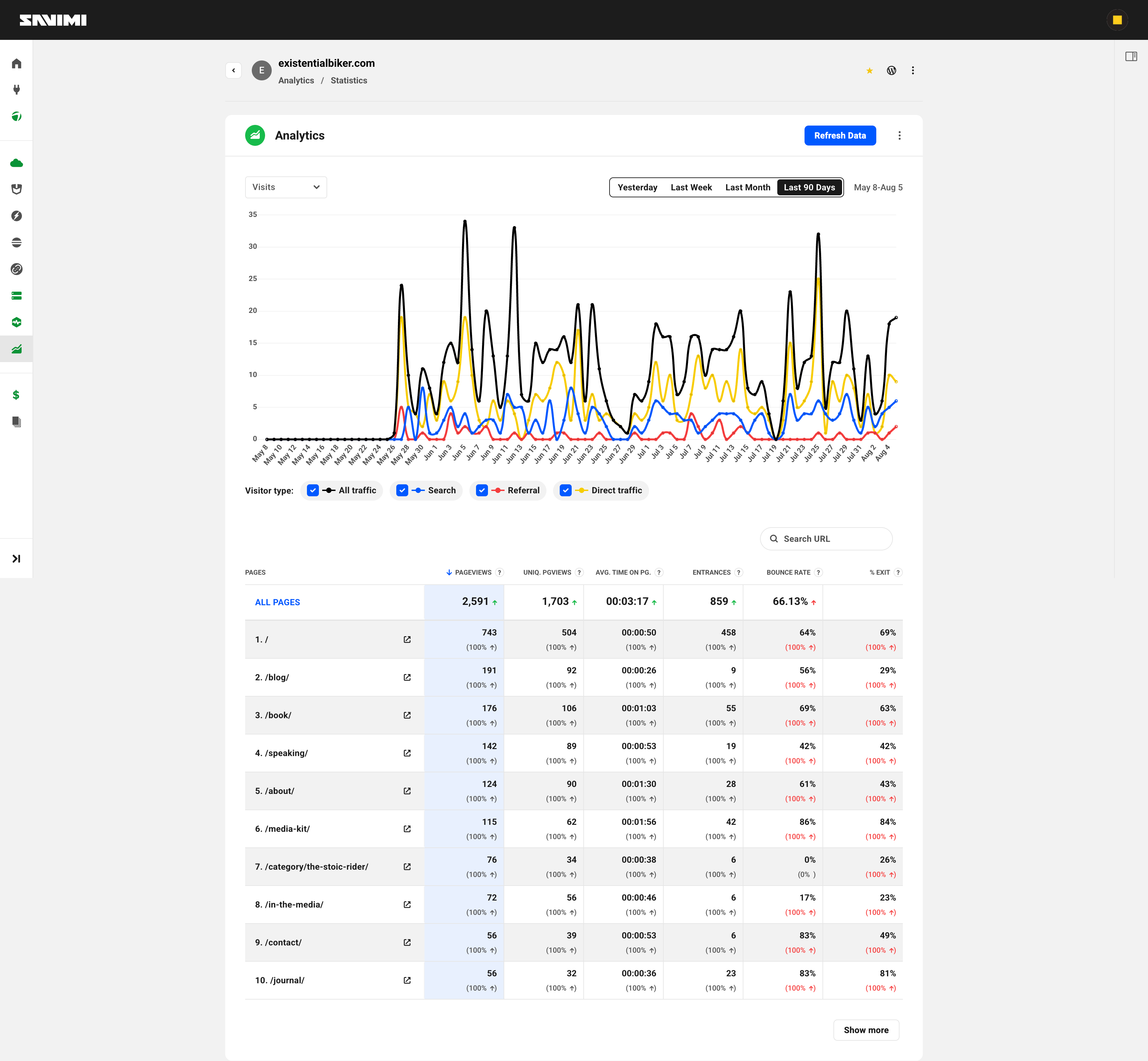Toggle the right side panel icon
Viewport: 1148px width, 1061px height.
click(1131, 56)
